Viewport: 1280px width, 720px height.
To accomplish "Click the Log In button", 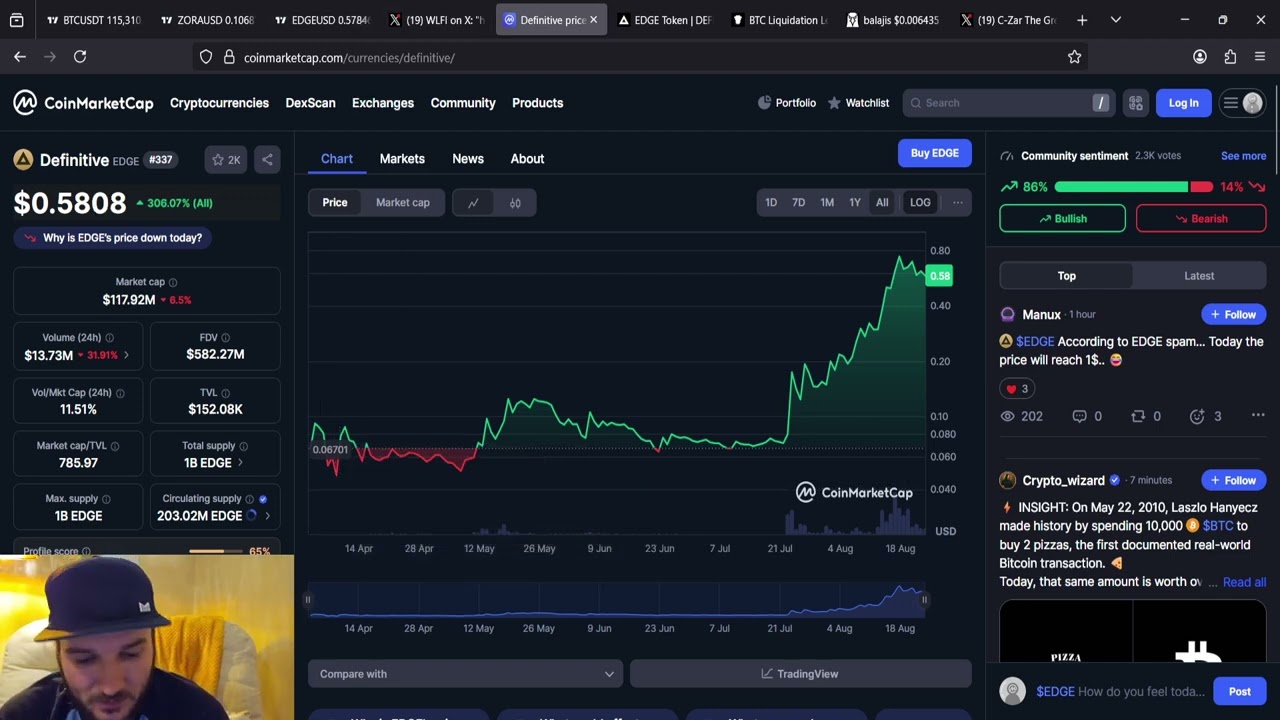I will point(1183,103).
